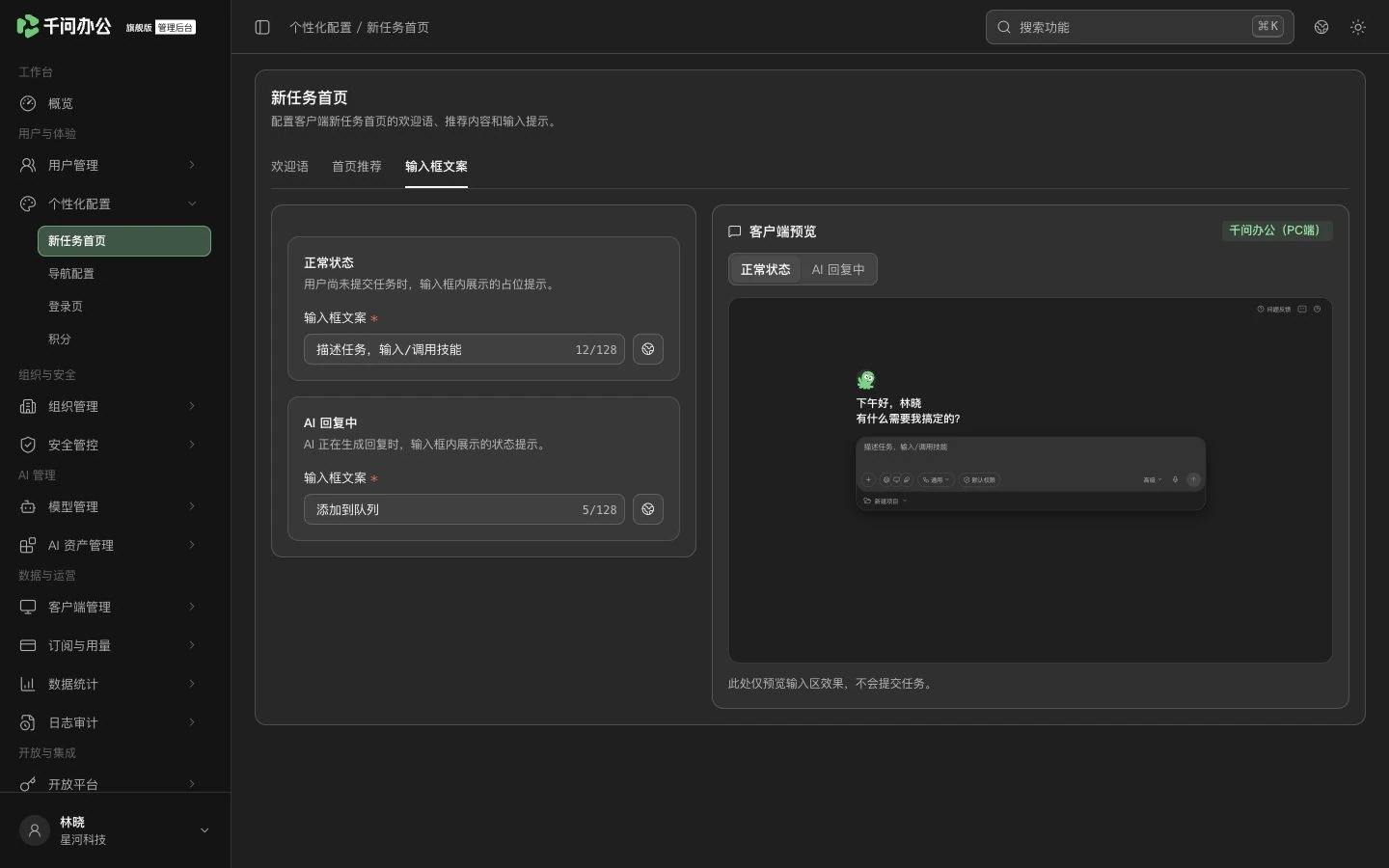Switch theme with the sun icon
This screenshot has width=1389, height=868.
(x=1358, y=27)
